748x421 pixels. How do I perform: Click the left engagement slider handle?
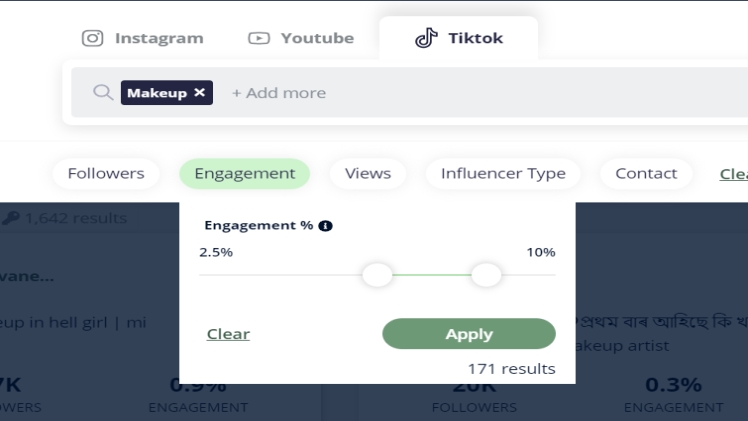pyautogui.click(x=377, y=274)
